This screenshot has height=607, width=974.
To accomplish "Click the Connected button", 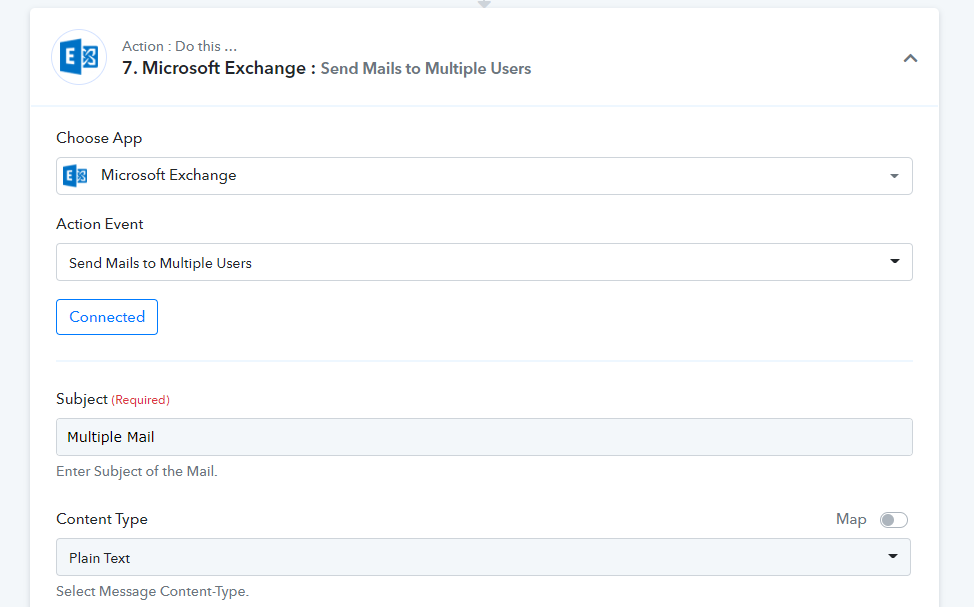I will [x=107, y=317].
